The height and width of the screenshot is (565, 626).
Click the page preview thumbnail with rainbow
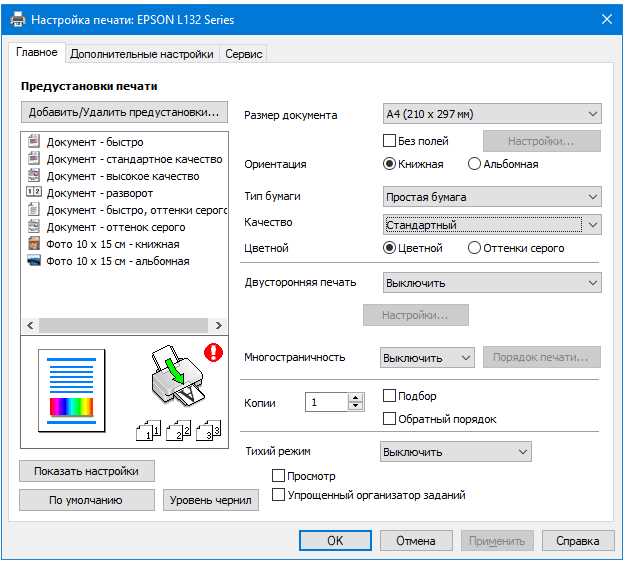point(72,391)
